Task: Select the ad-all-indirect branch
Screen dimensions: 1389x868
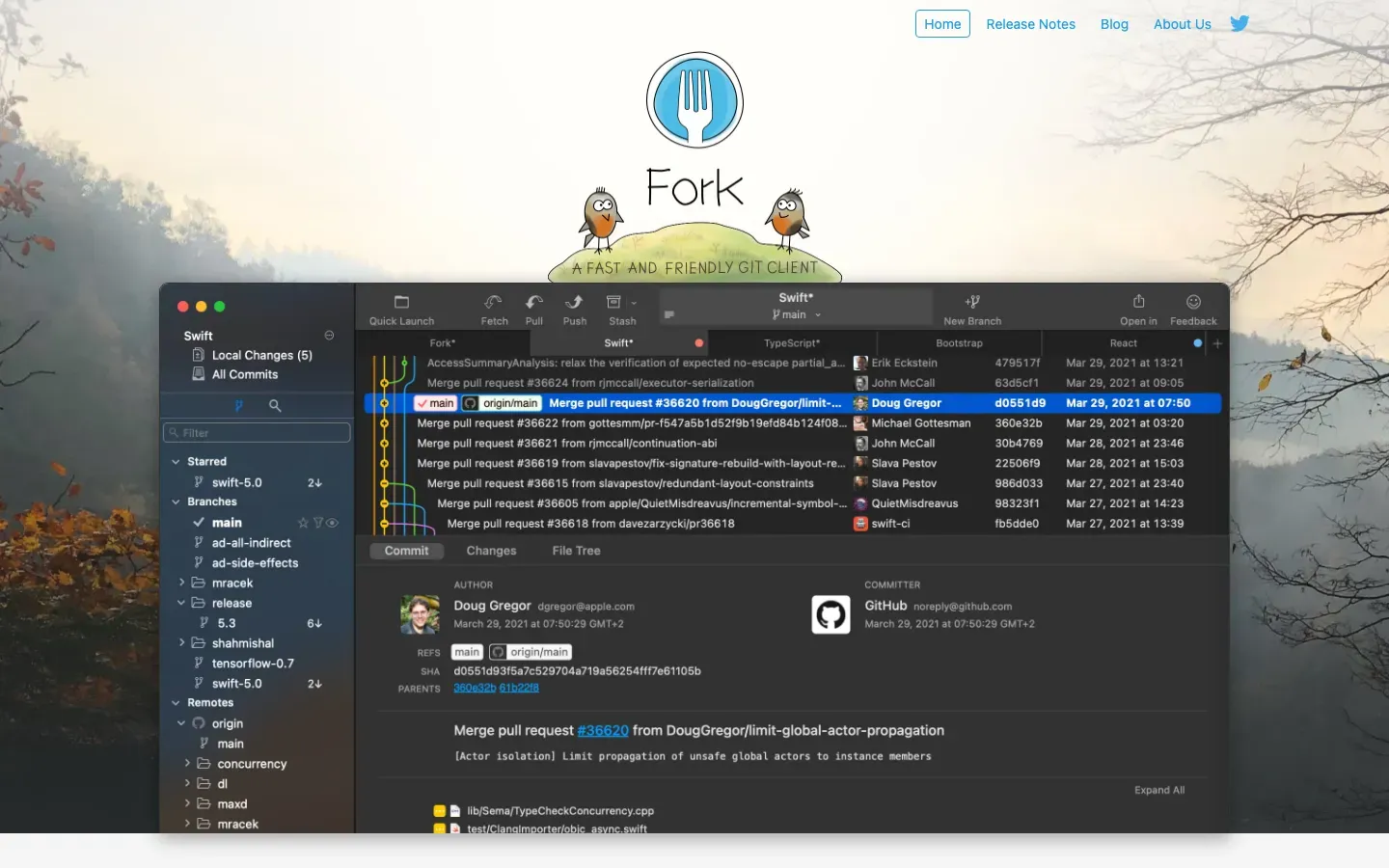Action: pos(251,543)
